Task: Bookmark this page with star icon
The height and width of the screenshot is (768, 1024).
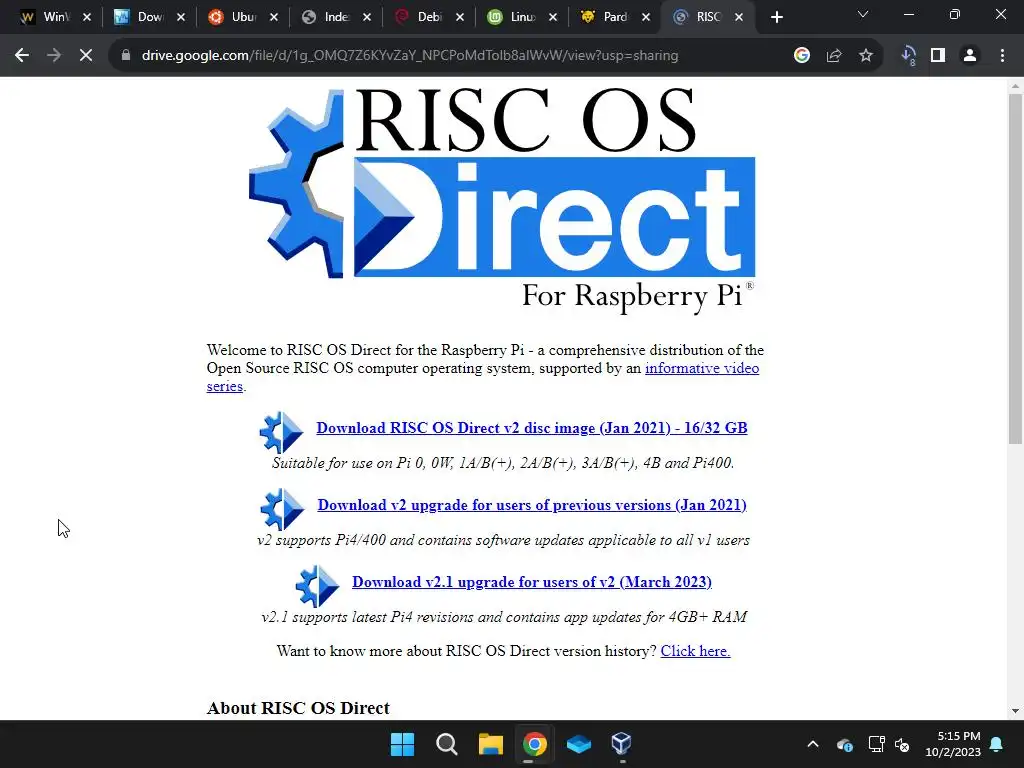Action: [866, 56]
